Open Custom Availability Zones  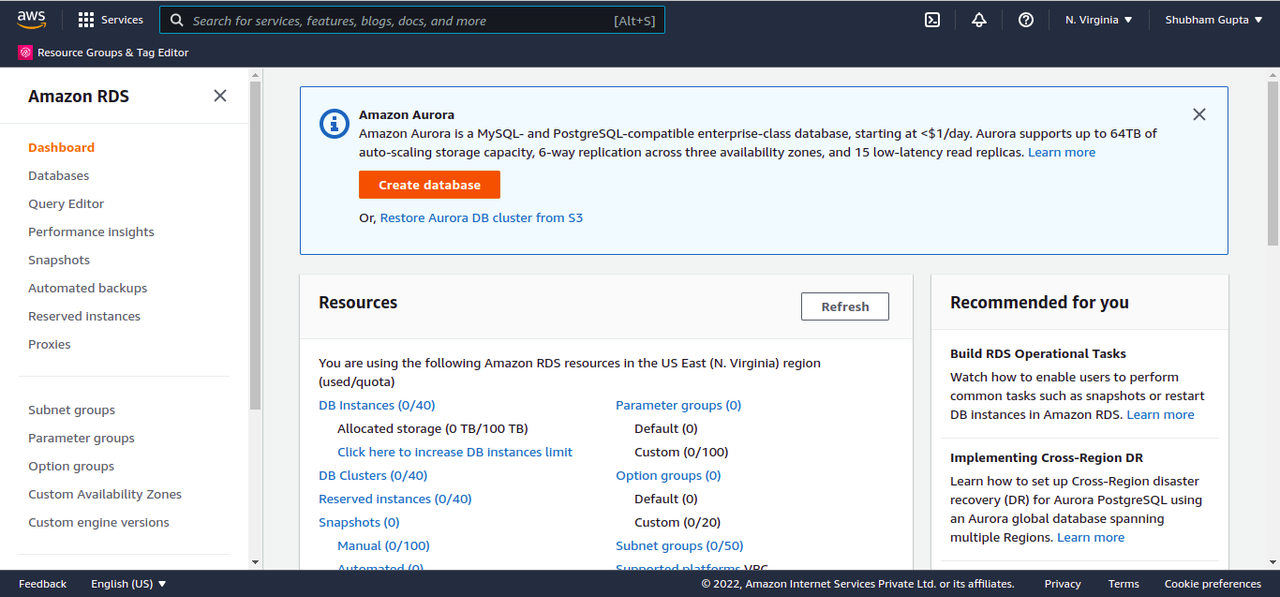pyautogui.click(x=105, y=493)
